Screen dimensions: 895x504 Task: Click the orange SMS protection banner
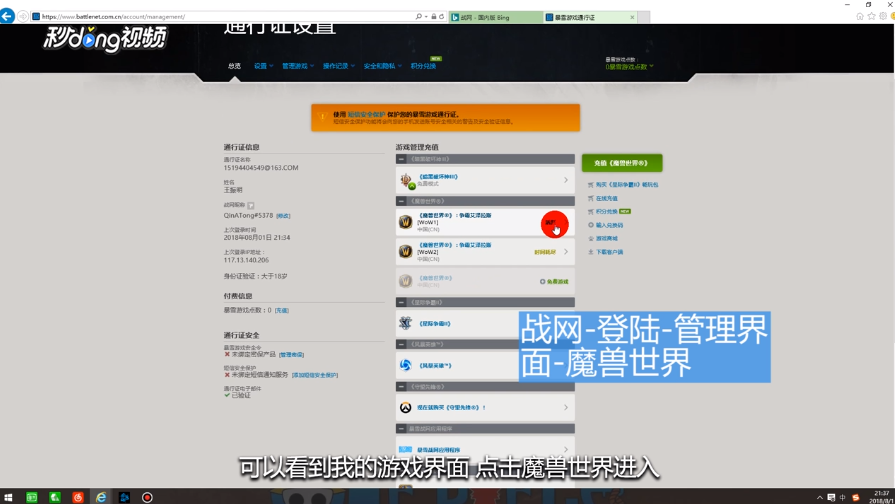click(x=445, y=118)
